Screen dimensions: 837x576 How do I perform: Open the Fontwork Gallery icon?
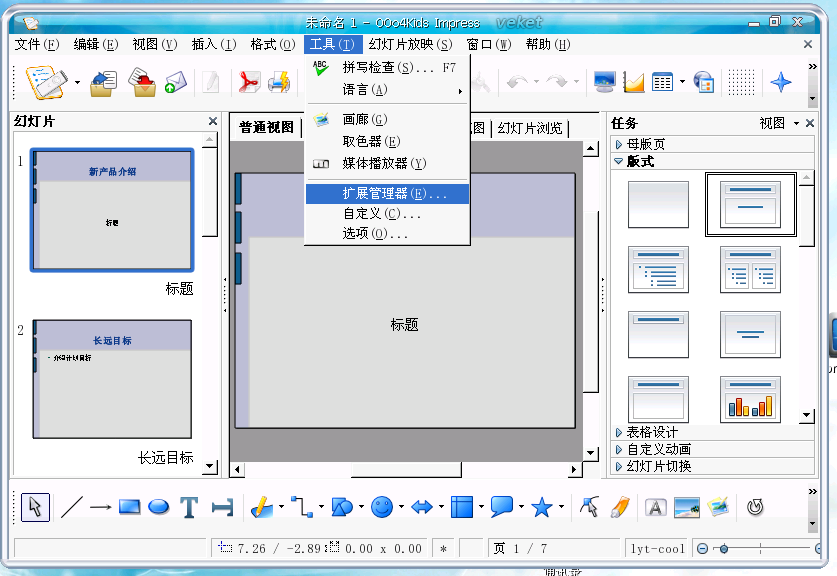(x=656, y=507)
